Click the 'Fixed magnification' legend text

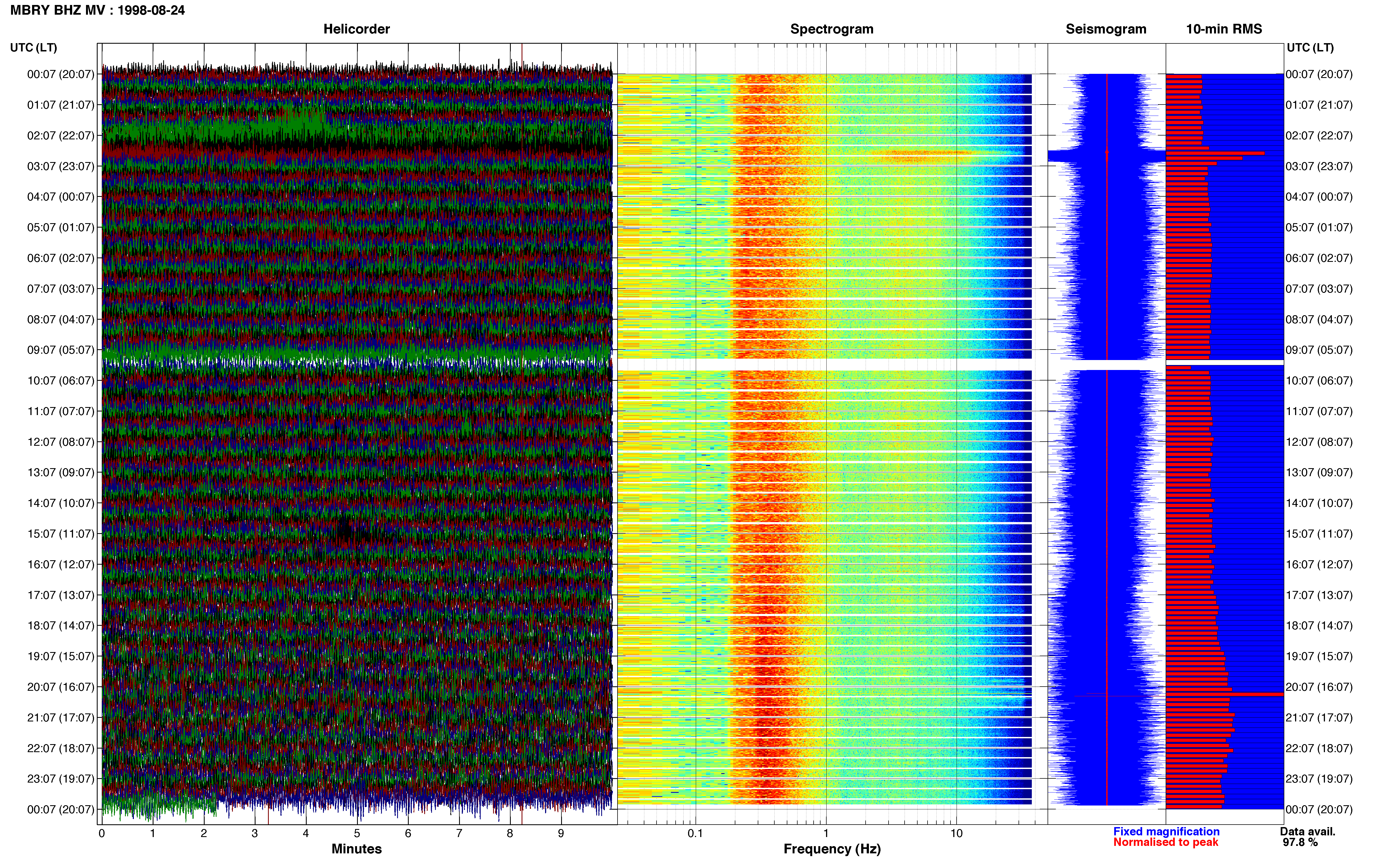1166,831
